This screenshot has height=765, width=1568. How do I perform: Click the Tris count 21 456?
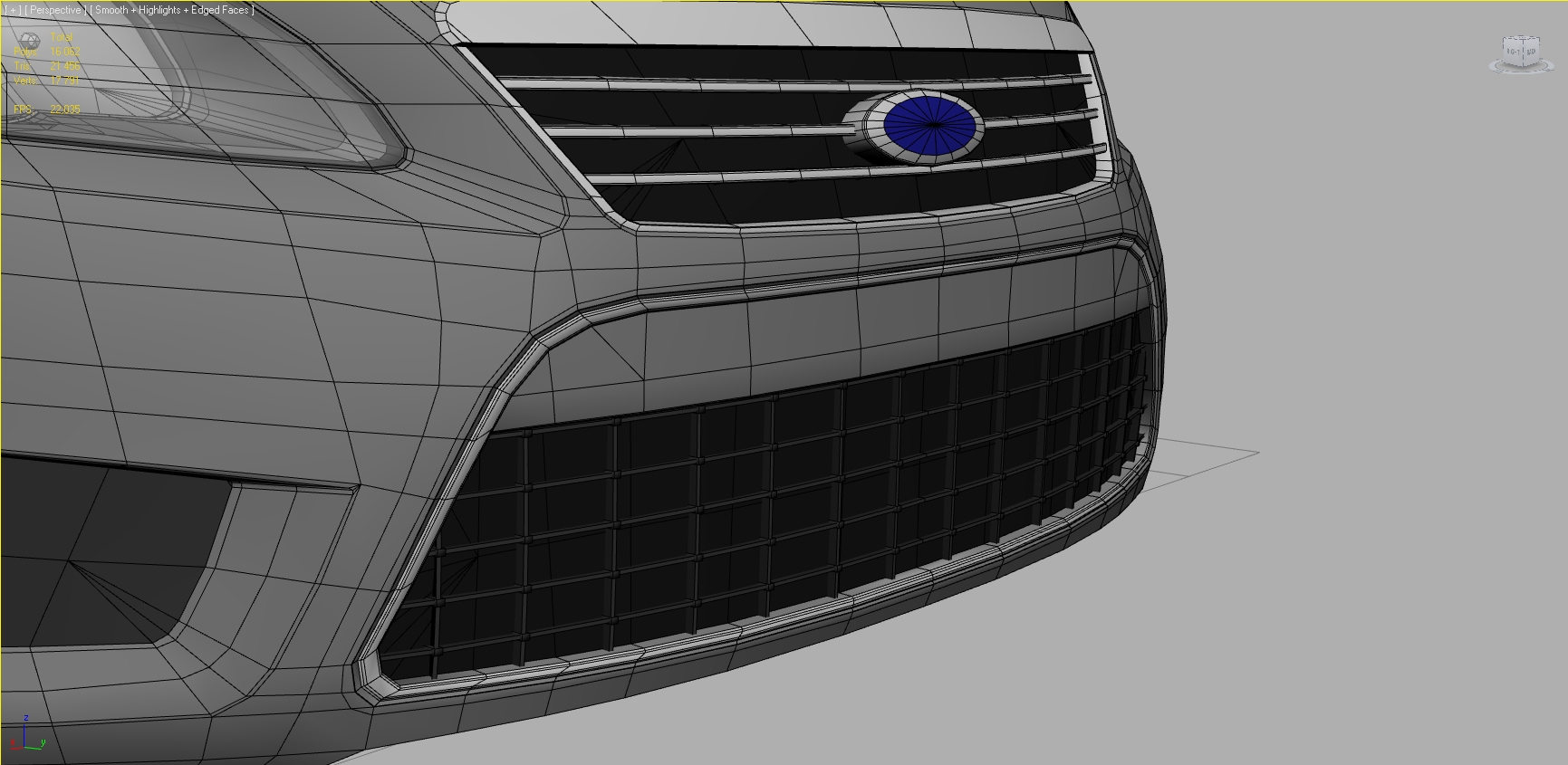(65, 66)
